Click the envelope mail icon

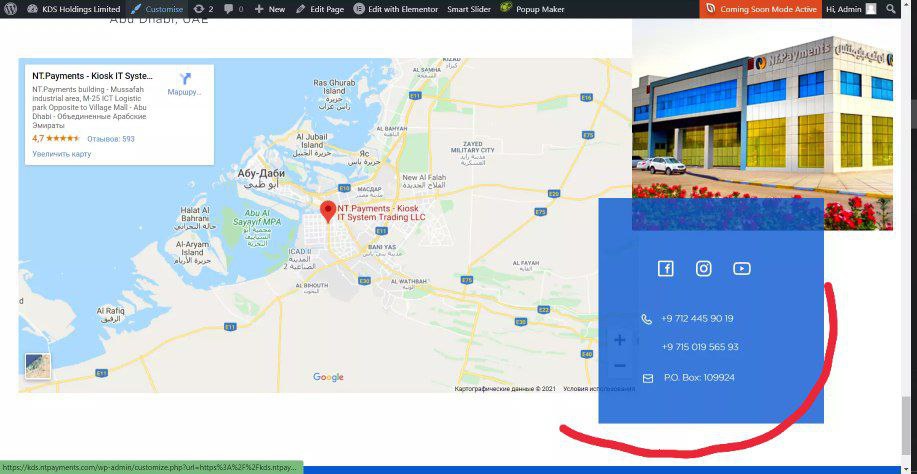click(647, 378)
